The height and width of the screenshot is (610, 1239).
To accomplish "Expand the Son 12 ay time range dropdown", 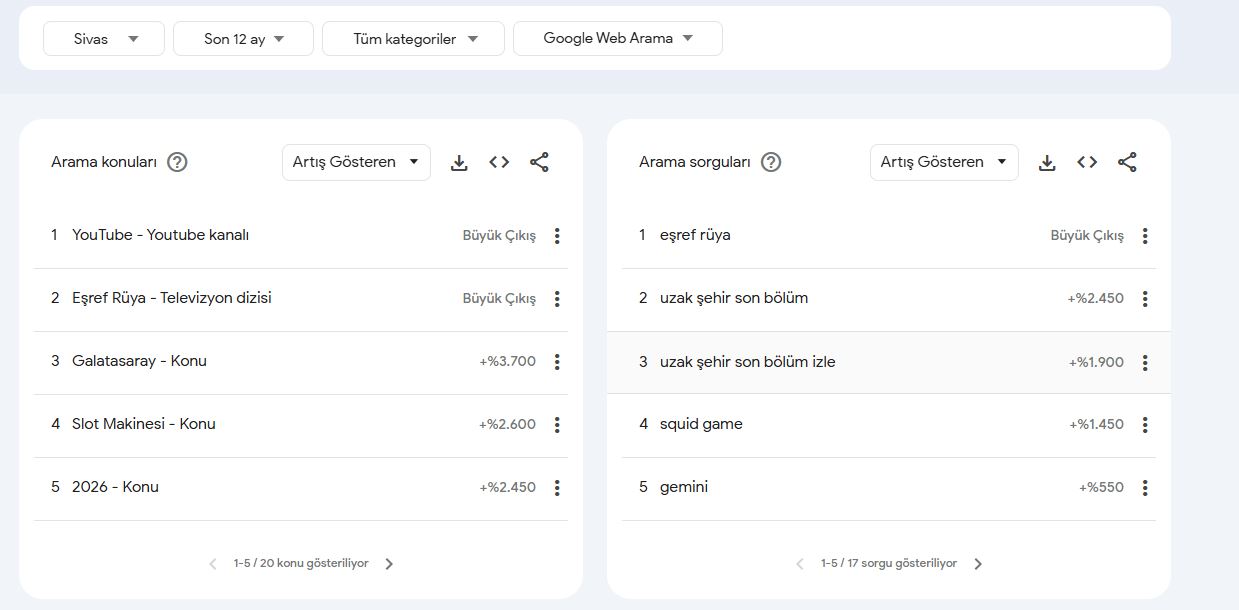I will pos(243,39).
